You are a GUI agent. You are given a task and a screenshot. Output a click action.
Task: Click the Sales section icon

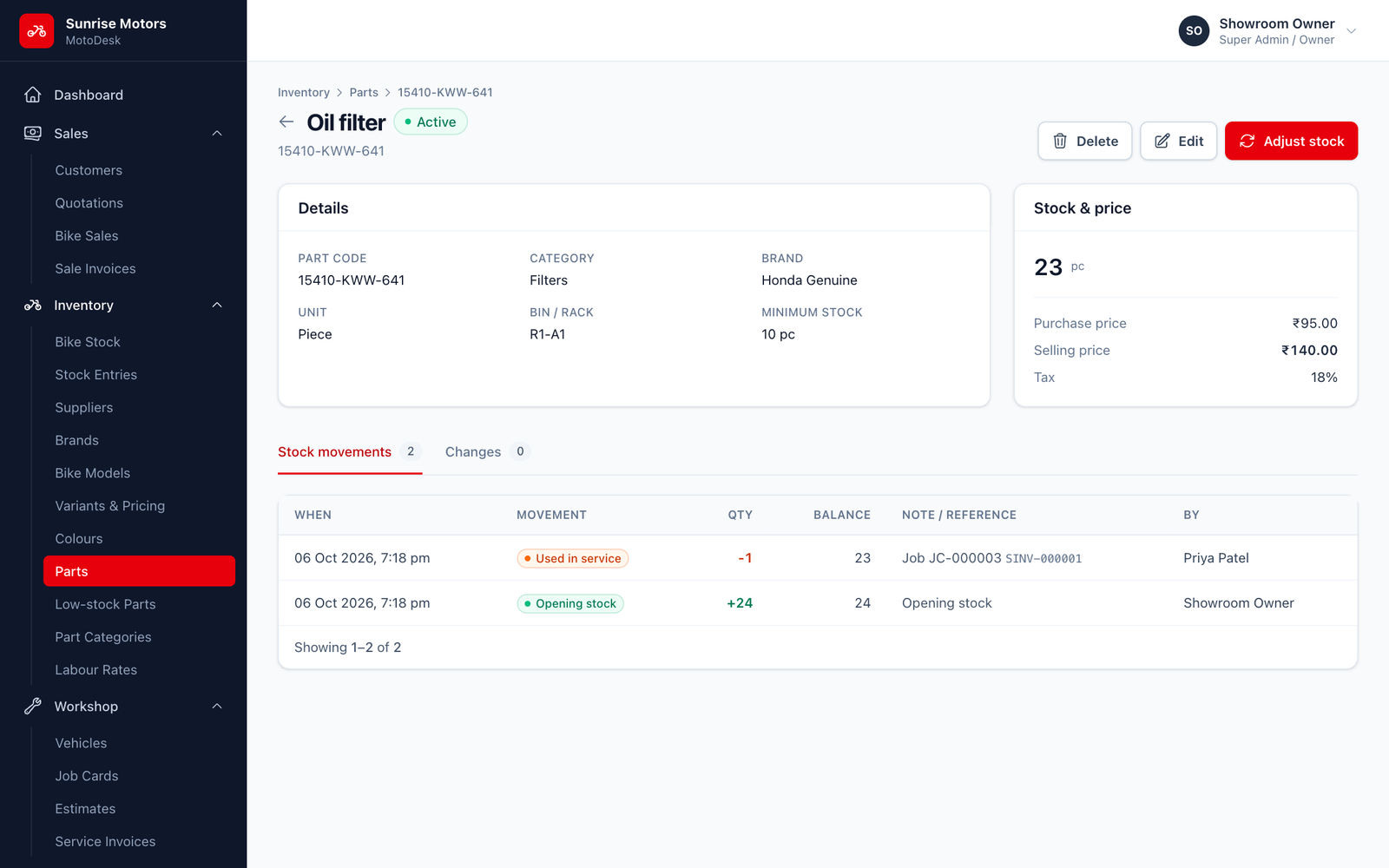click(x=33, y=134)
